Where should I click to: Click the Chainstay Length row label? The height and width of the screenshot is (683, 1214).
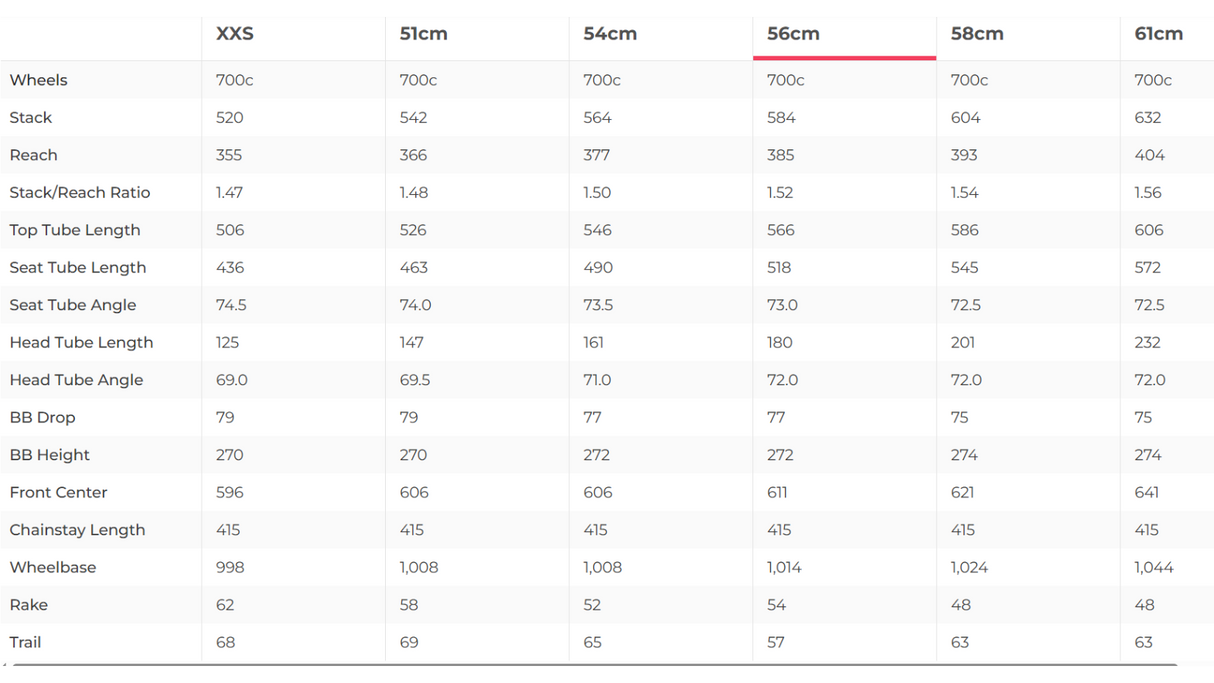coord(78,530)
